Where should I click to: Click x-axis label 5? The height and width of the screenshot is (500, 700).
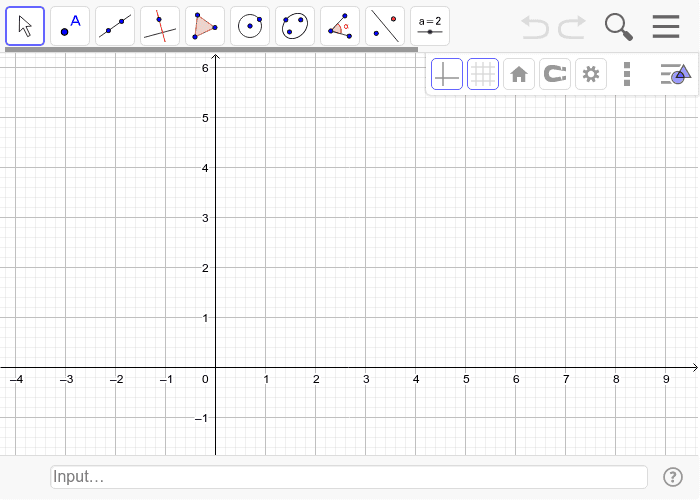[x=466, y=379]
